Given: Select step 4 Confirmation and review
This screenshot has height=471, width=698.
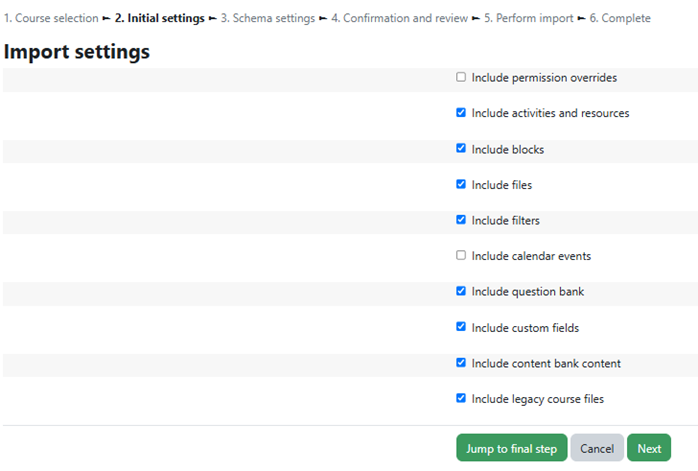Looking at the screenshot, I should click(399, 18).
